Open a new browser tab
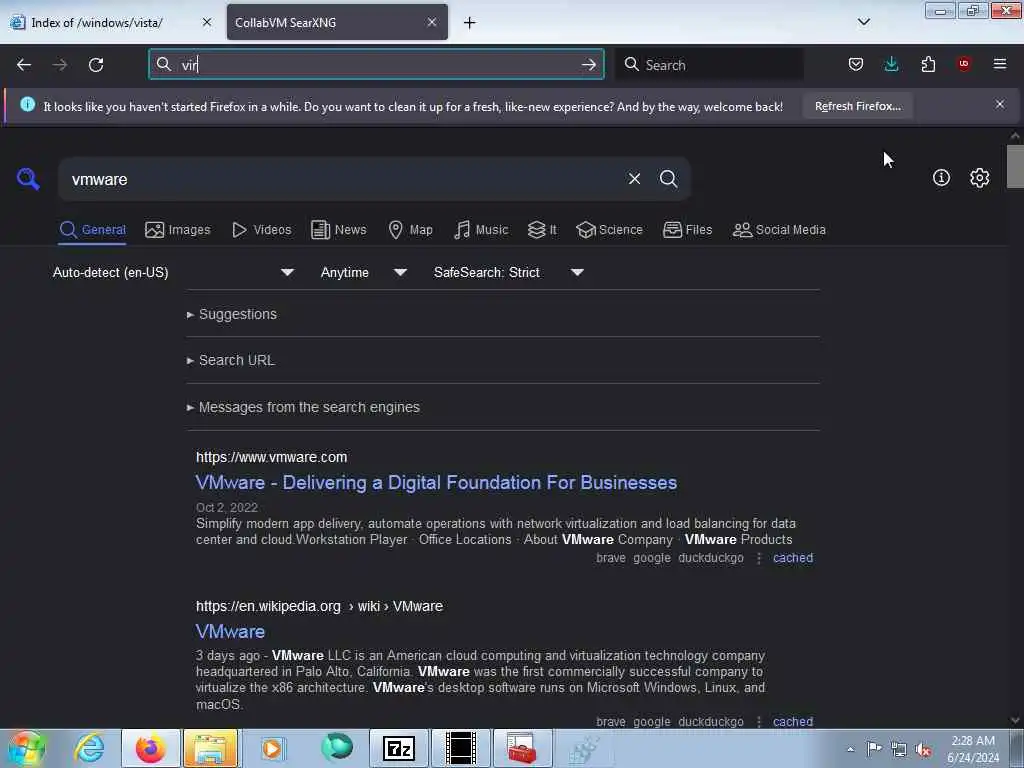 coord(470,23)
